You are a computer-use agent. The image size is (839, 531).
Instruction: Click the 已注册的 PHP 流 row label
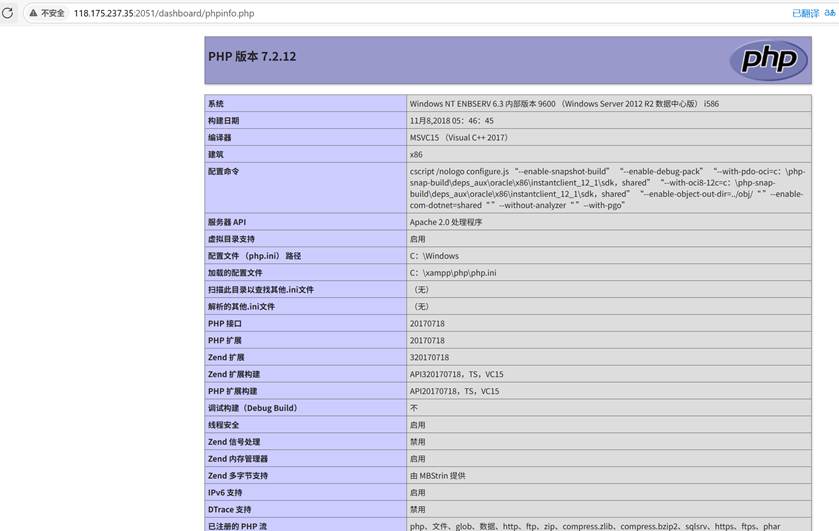pos(238,526)
